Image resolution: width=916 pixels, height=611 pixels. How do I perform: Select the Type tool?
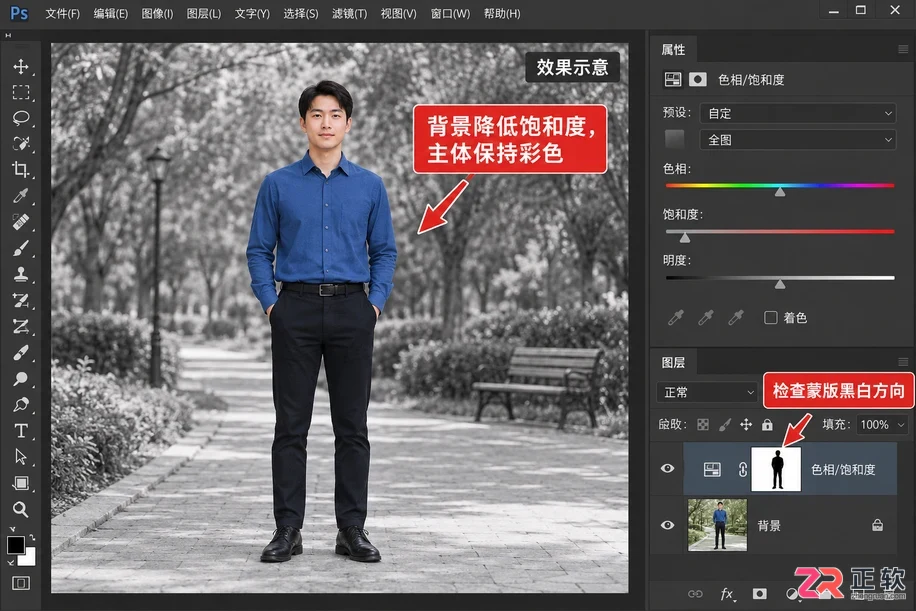click(21, 431)
